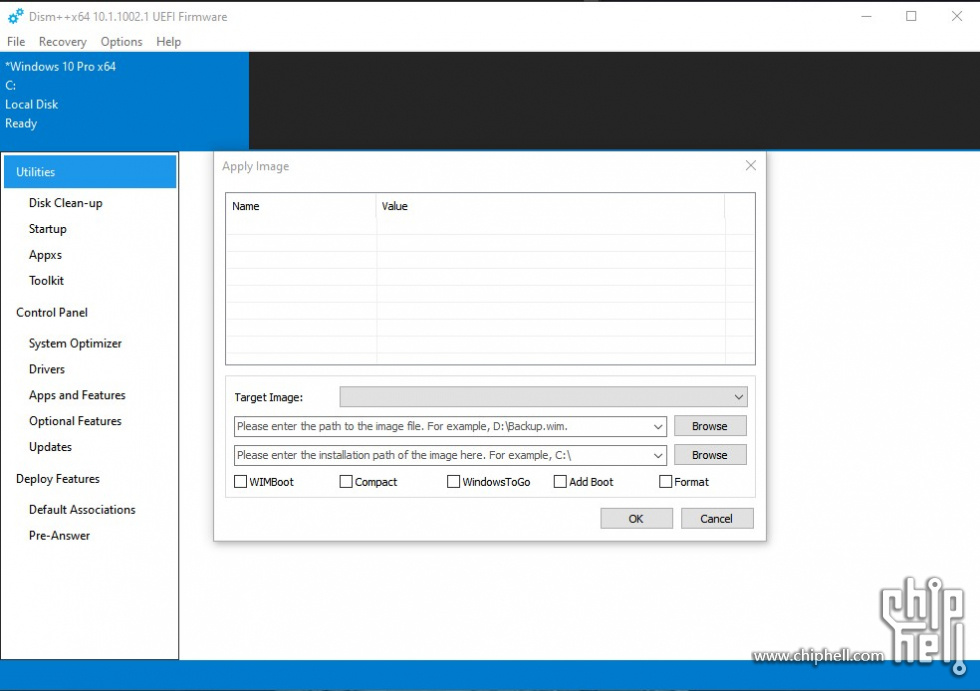The width and height of the screenshot is (980, 691).
Task: Close the Dism++ window
Action: pos(957,17)
